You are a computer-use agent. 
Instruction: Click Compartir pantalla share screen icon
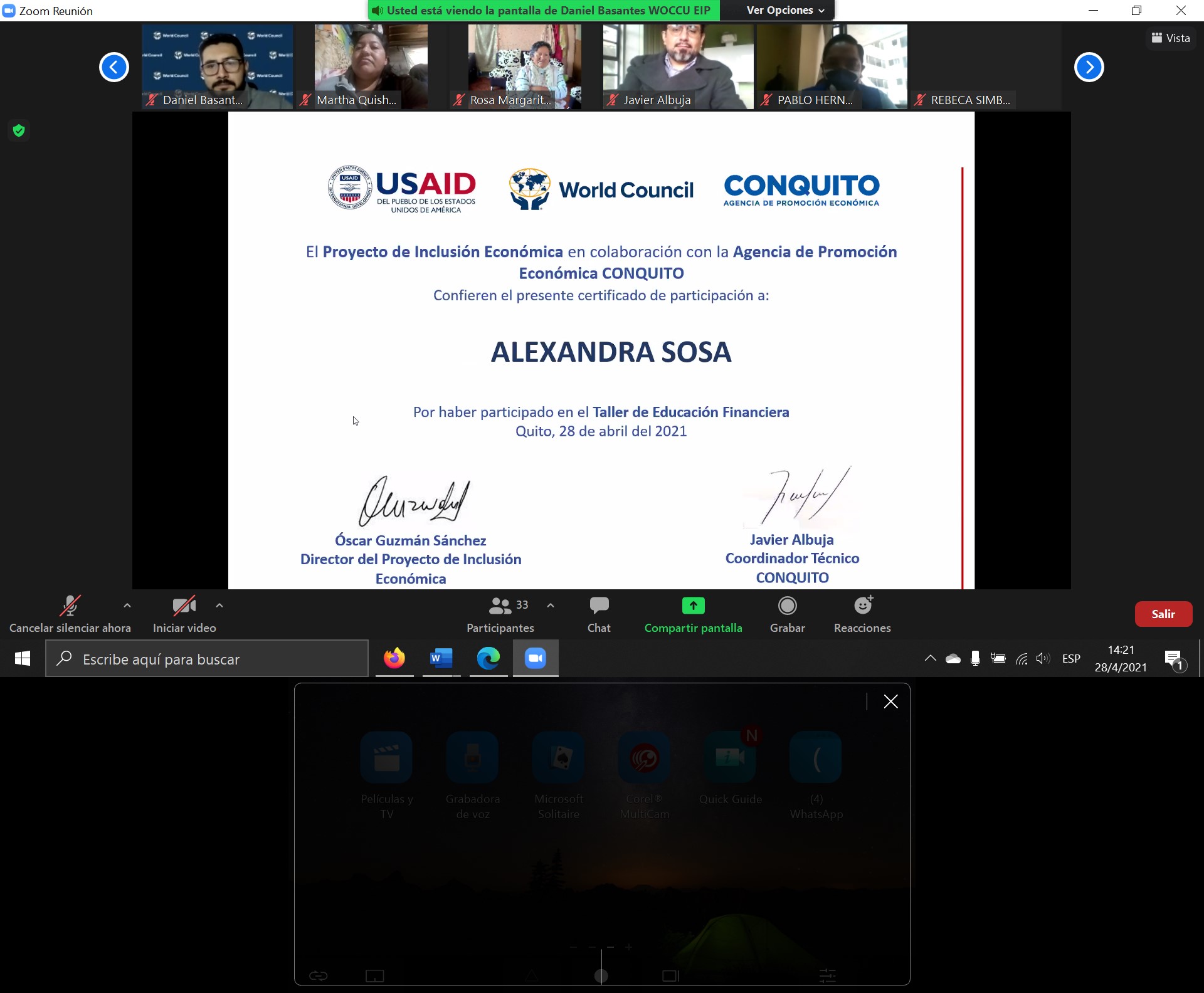pos(693,606)
